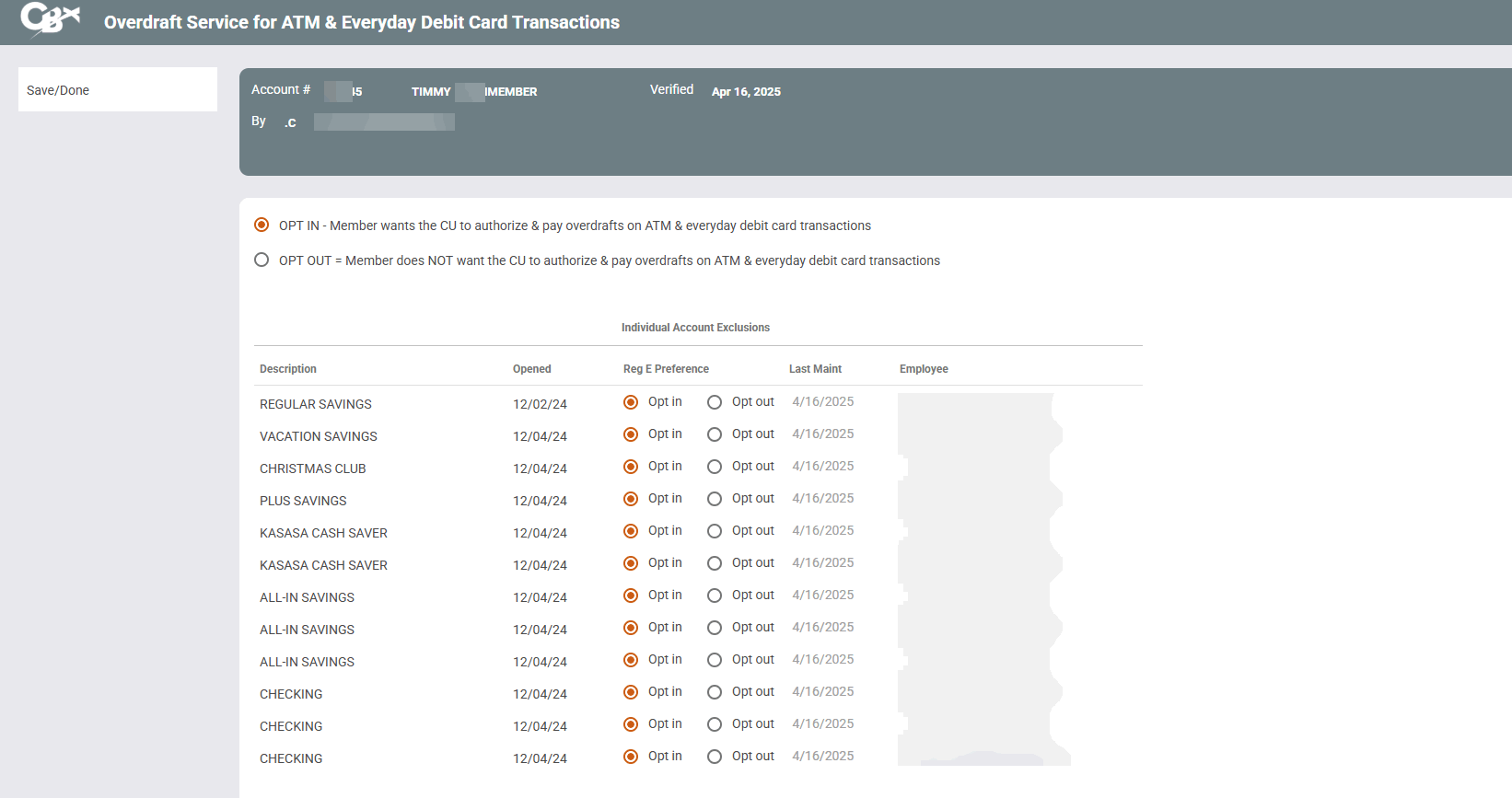The height and width of the screenshot is (798, 1512).
Task: Click the opened date for VACATION SAVINGS
Action: (x=540, y=436)
